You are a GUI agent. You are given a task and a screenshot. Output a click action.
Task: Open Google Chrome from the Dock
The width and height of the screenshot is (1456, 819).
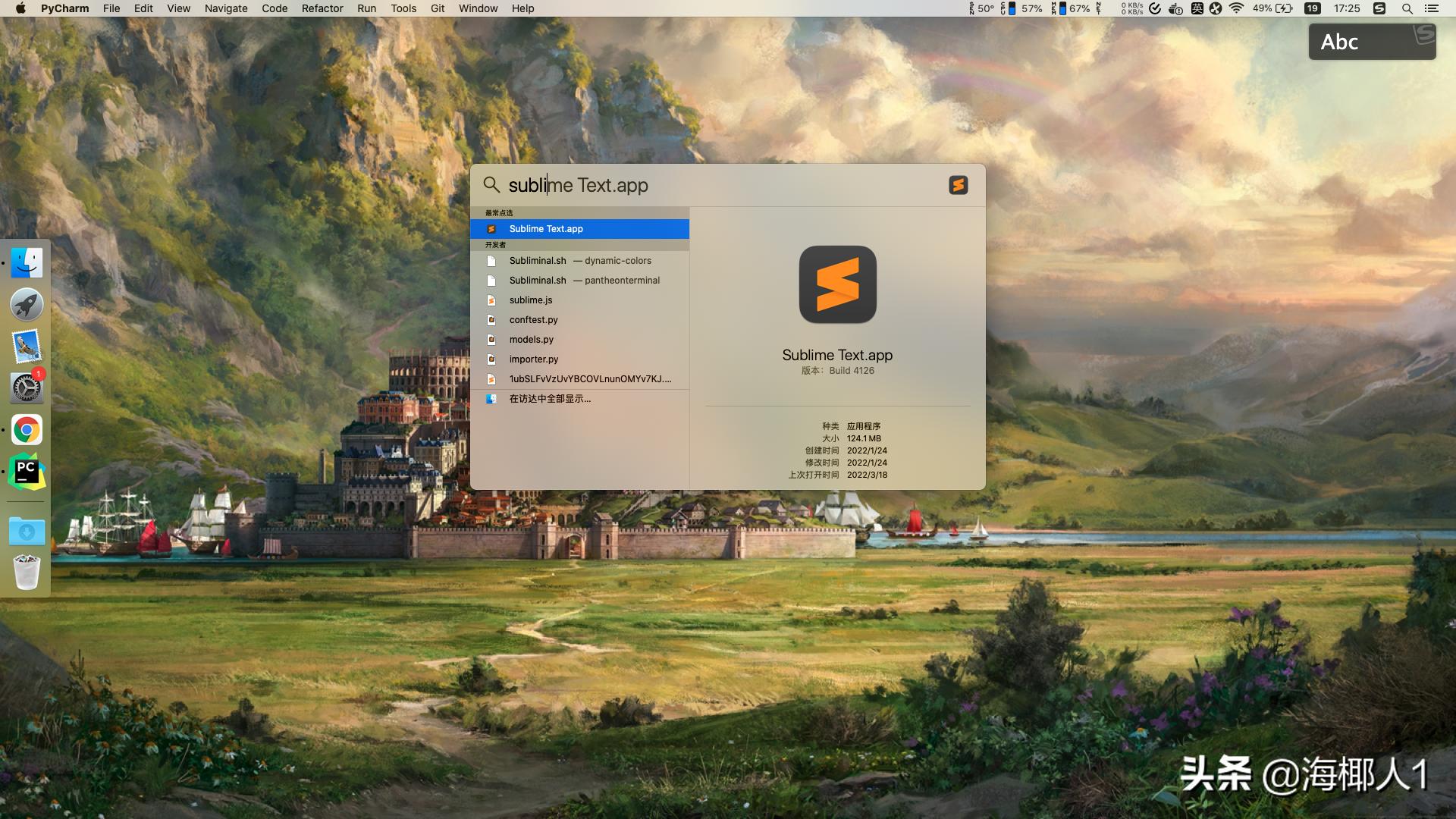point(27,429)
